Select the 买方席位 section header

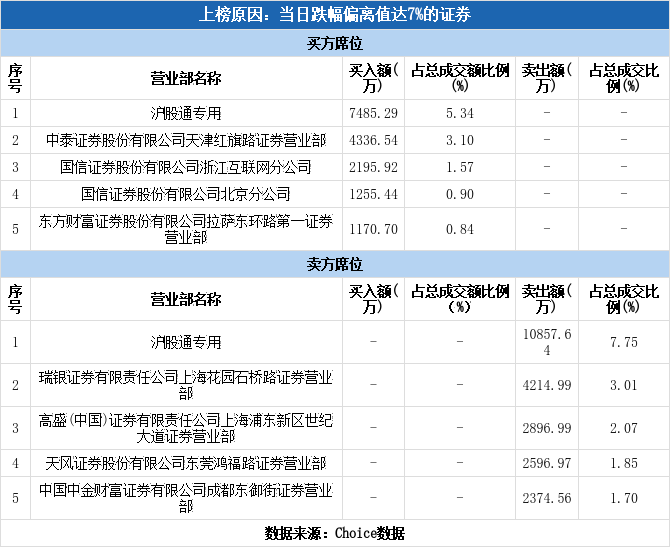335,43
